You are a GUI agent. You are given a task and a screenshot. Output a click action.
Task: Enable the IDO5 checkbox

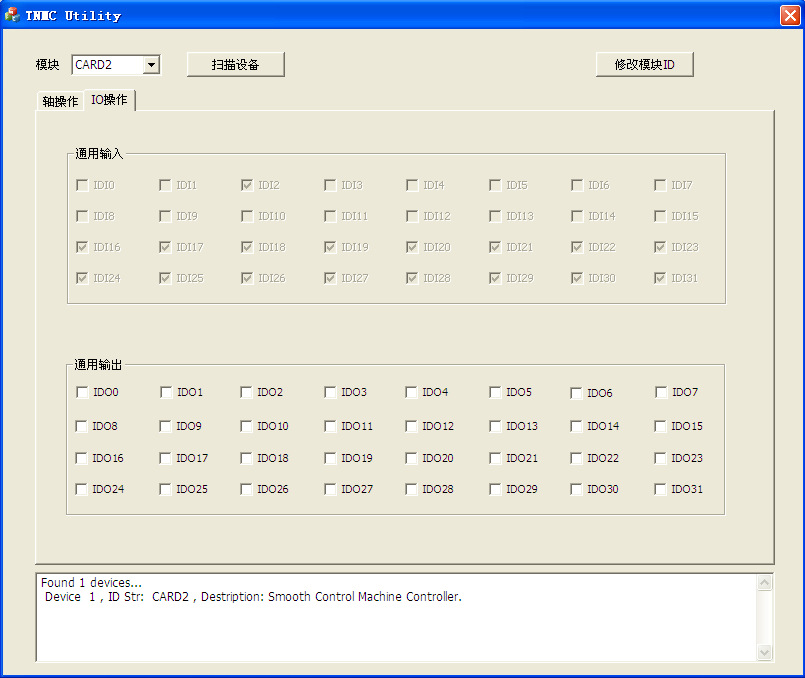[x=495, y=392]
